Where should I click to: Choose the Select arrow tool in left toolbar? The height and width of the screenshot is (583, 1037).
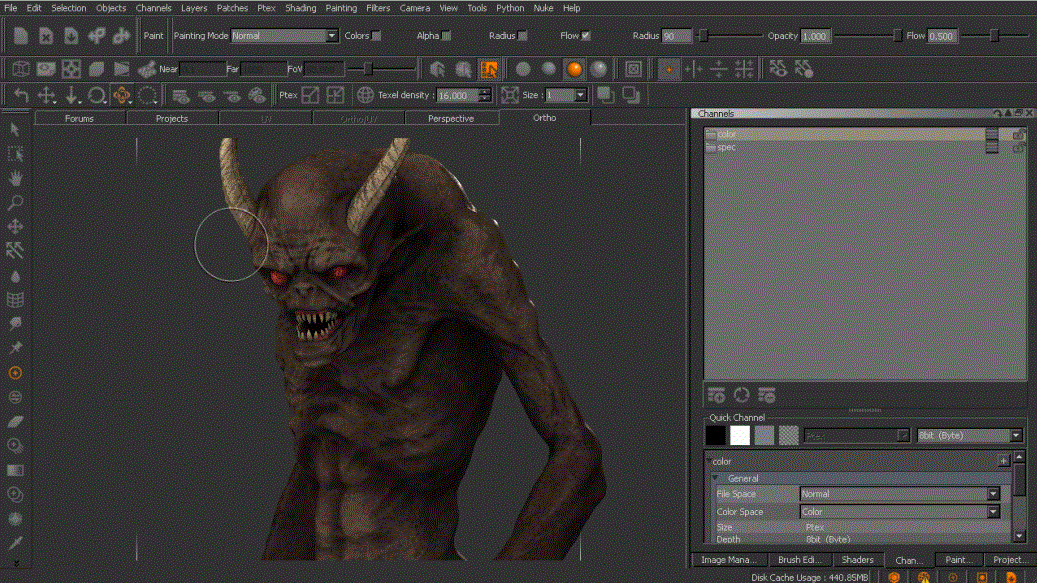pyautogui.click(x=15, y=130)
